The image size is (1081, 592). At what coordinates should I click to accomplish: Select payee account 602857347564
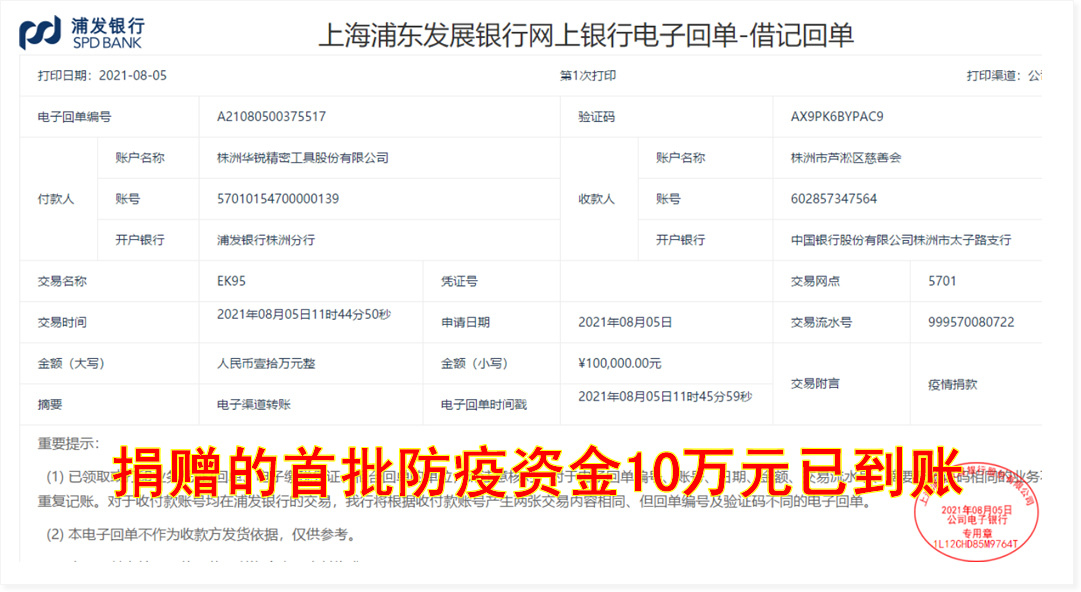(834, 198)
